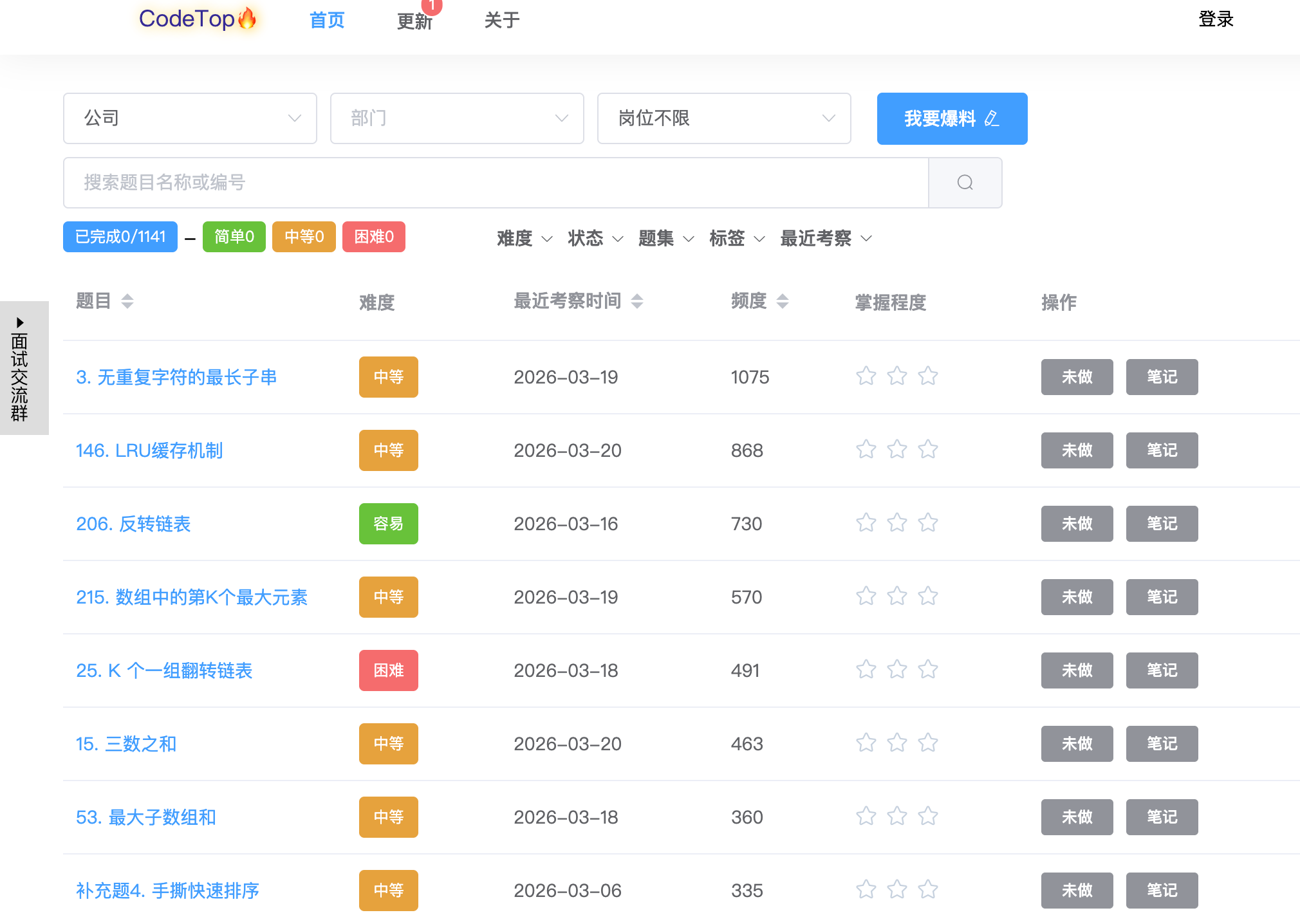Expand the 标签 filter
Viewport: 1300px width, 924px height.
coord(737,239)
